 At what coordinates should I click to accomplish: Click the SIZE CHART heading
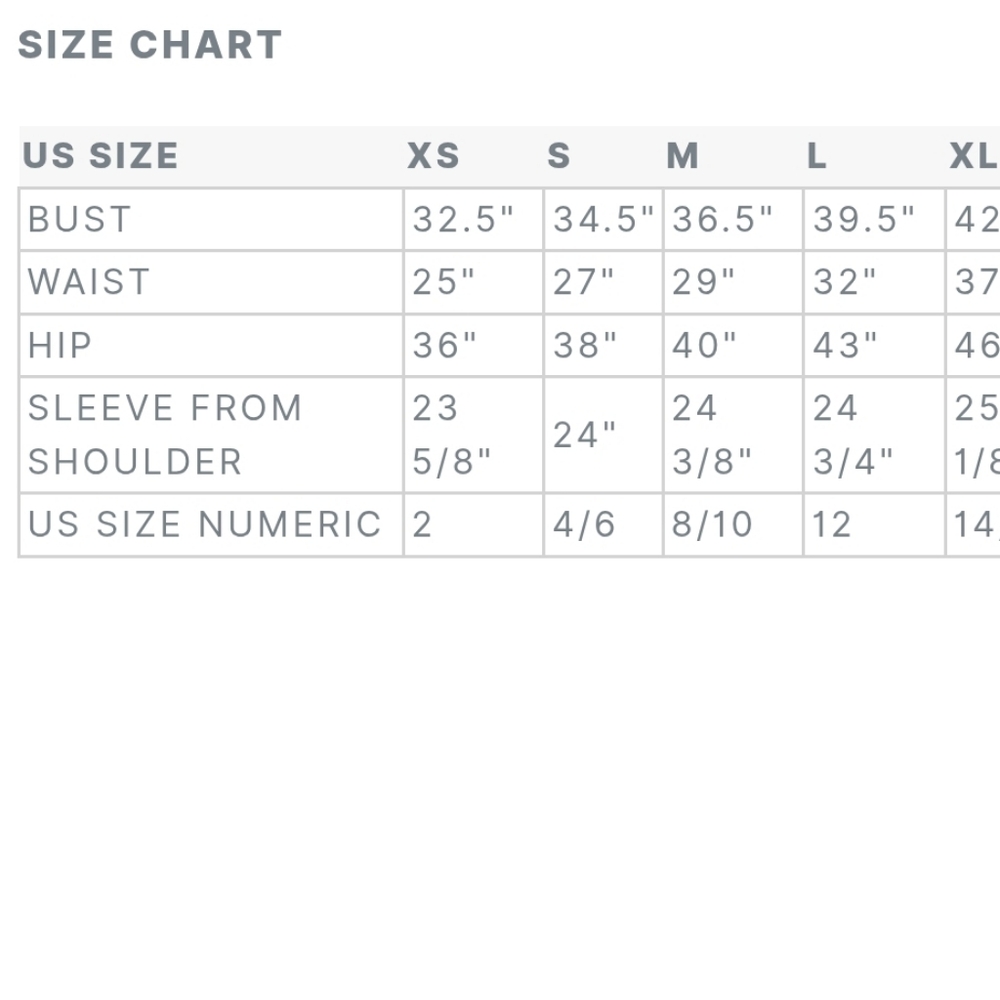150,45
